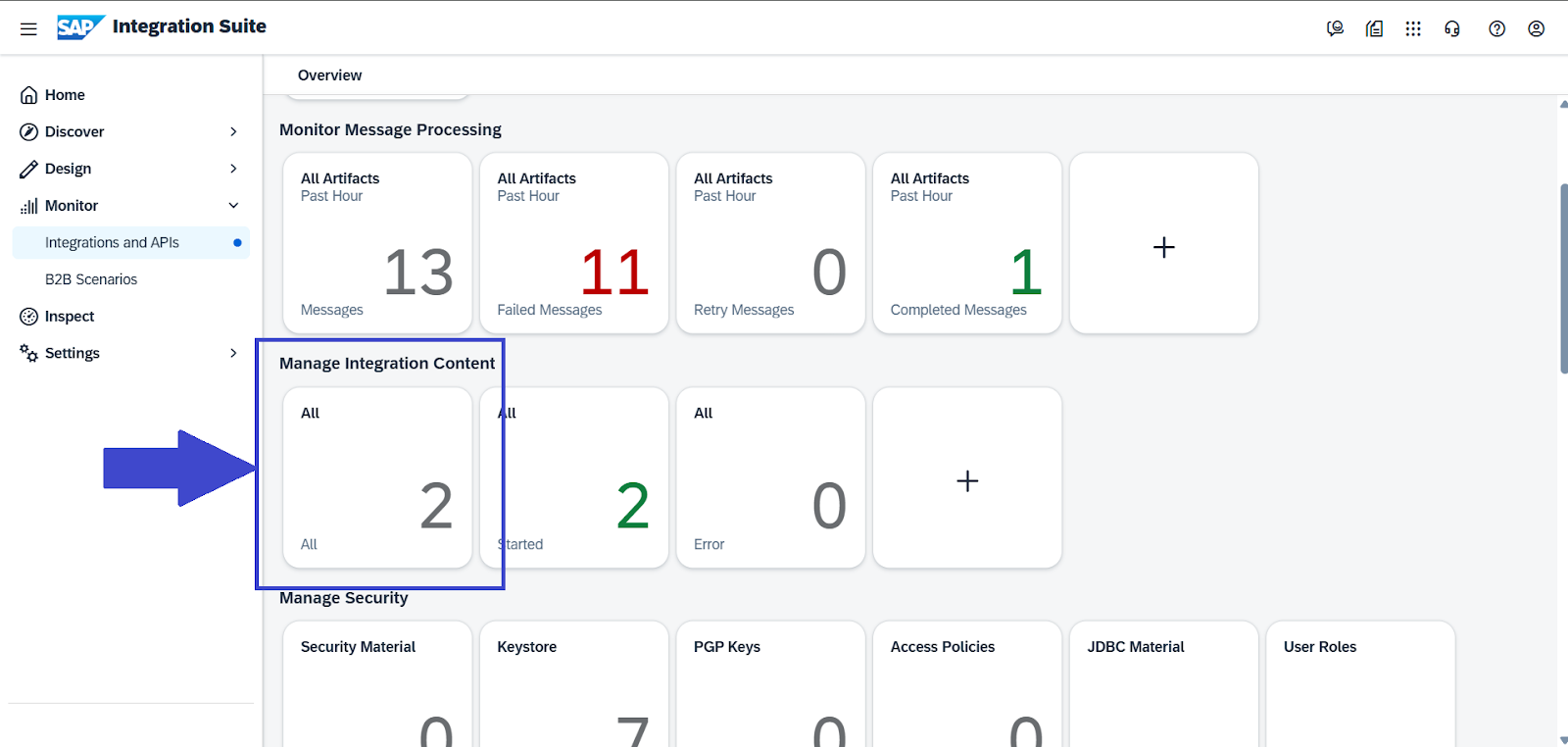
Task: Select B2B Scenarios
Action: click(x=131, y=279)
